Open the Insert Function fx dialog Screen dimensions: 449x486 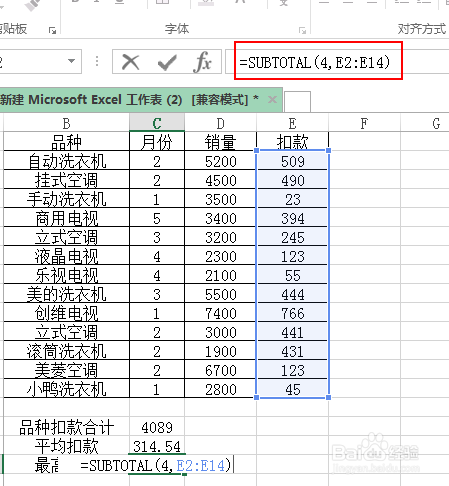tap(202, 62)
